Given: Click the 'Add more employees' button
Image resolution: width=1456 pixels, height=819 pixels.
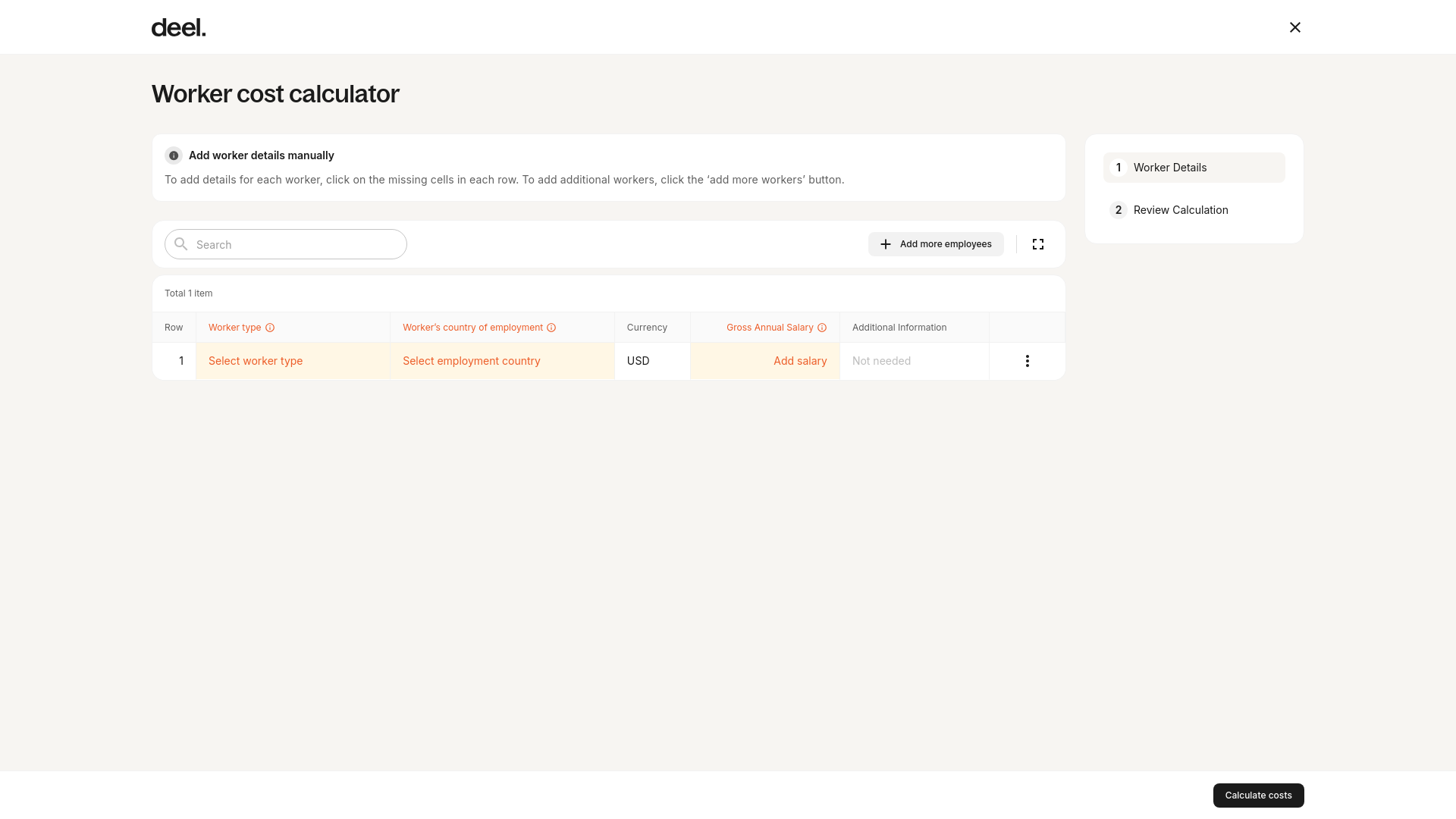Looking at the screenshot, I should 936,243.
